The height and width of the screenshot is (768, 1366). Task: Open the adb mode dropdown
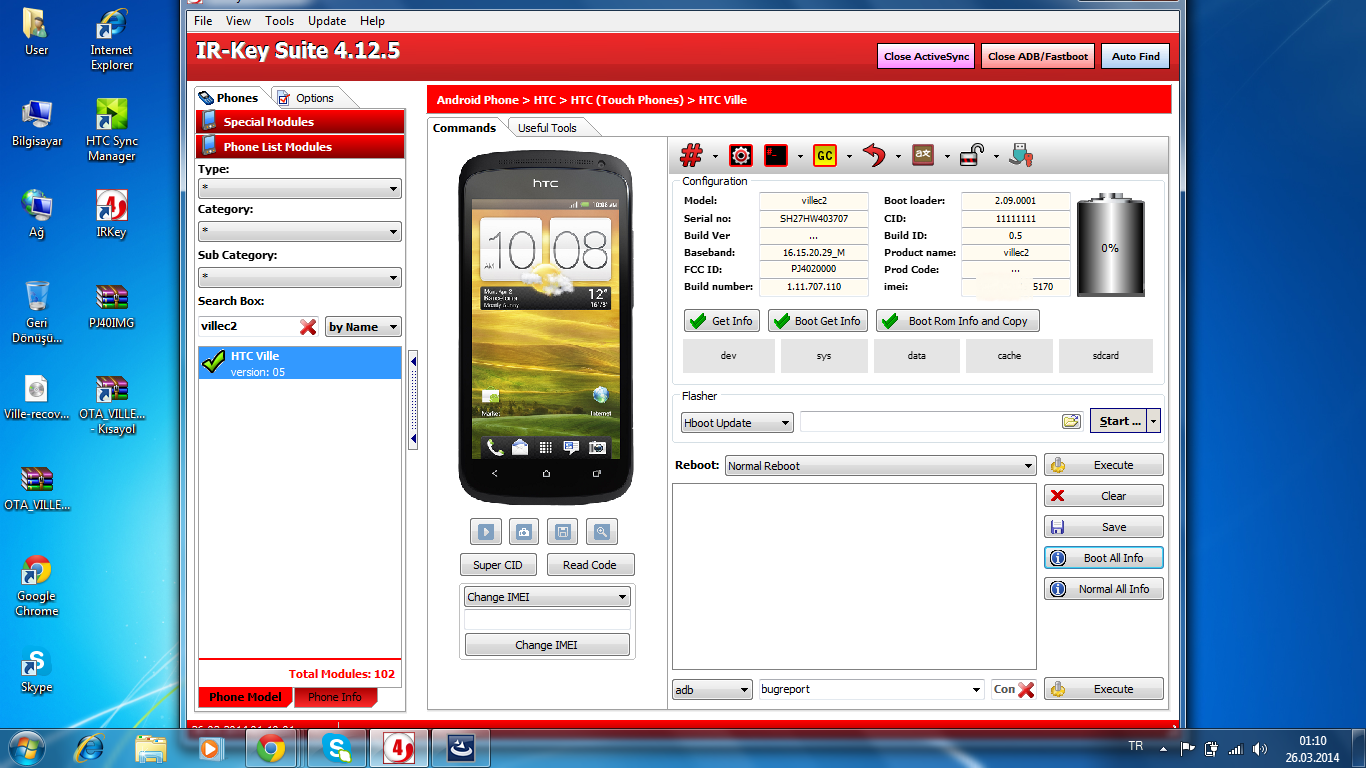pyautogui.click(x=712, y=690)
